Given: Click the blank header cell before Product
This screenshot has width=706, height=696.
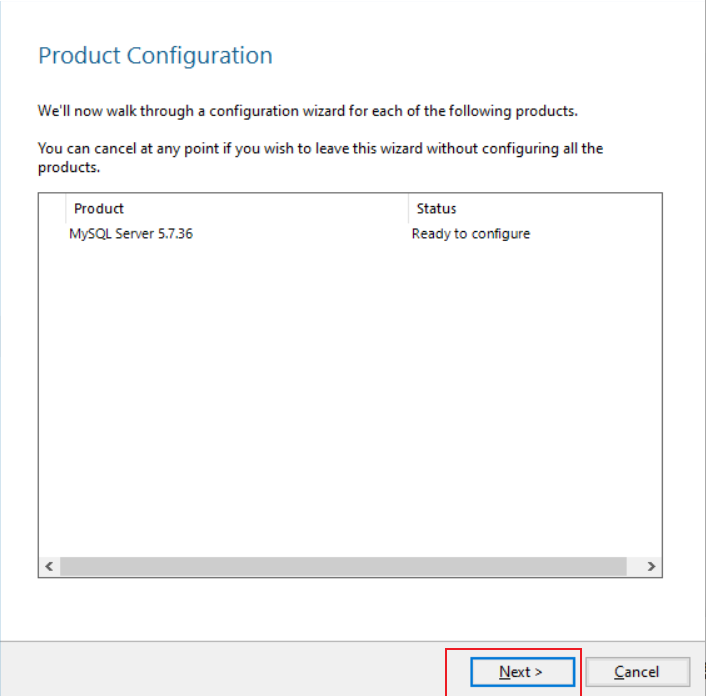Looking at the screenshot, I should point(53,208).
